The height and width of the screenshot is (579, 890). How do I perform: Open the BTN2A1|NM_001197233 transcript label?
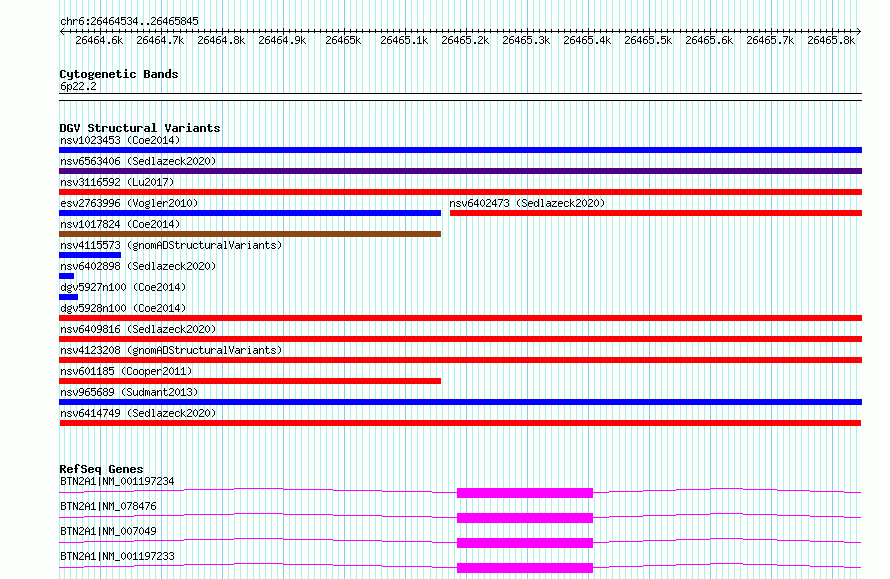coord(117,556)
